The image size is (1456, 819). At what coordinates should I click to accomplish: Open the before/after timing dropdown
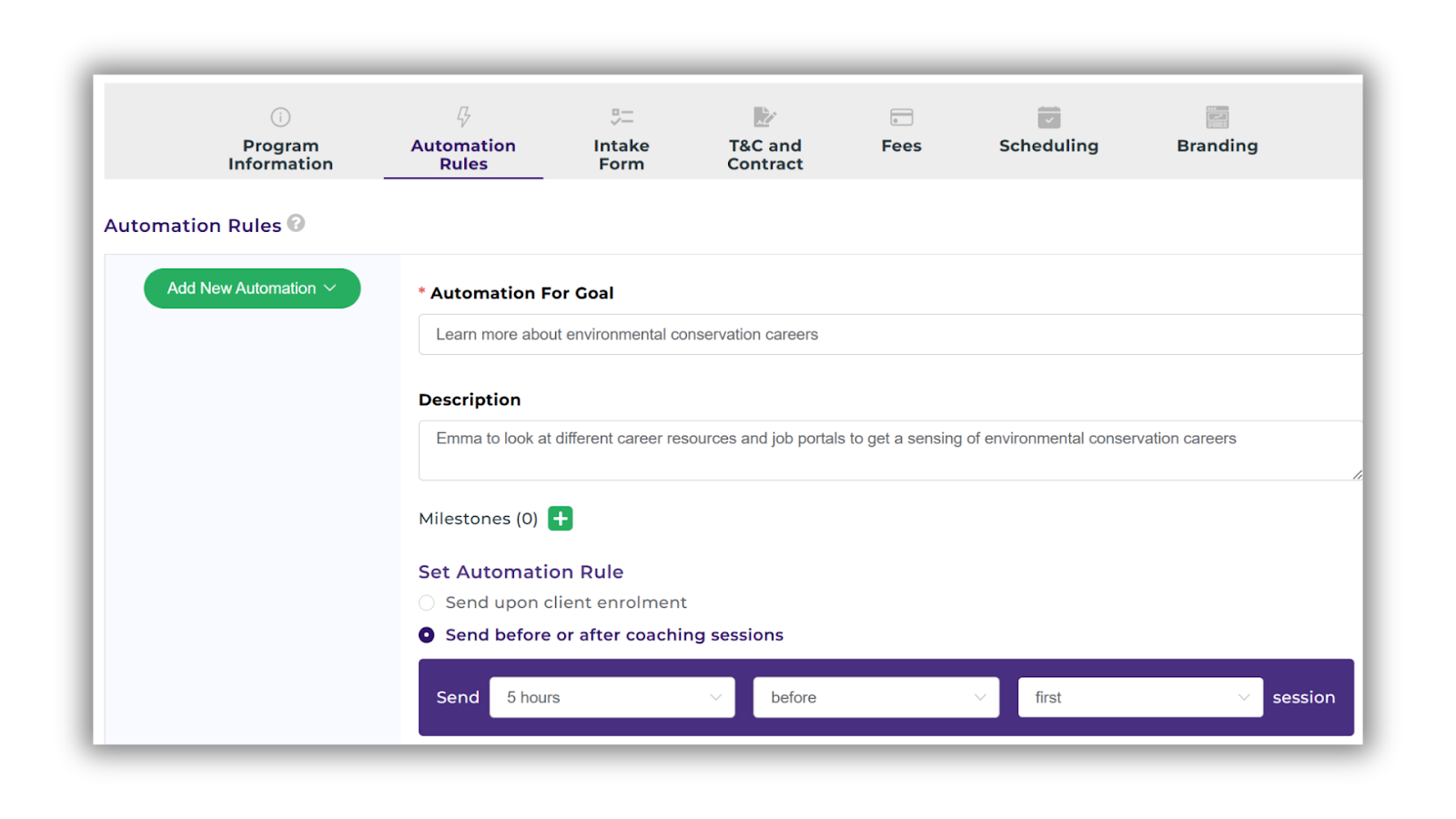pyautogui.click(x=875, y=697)
